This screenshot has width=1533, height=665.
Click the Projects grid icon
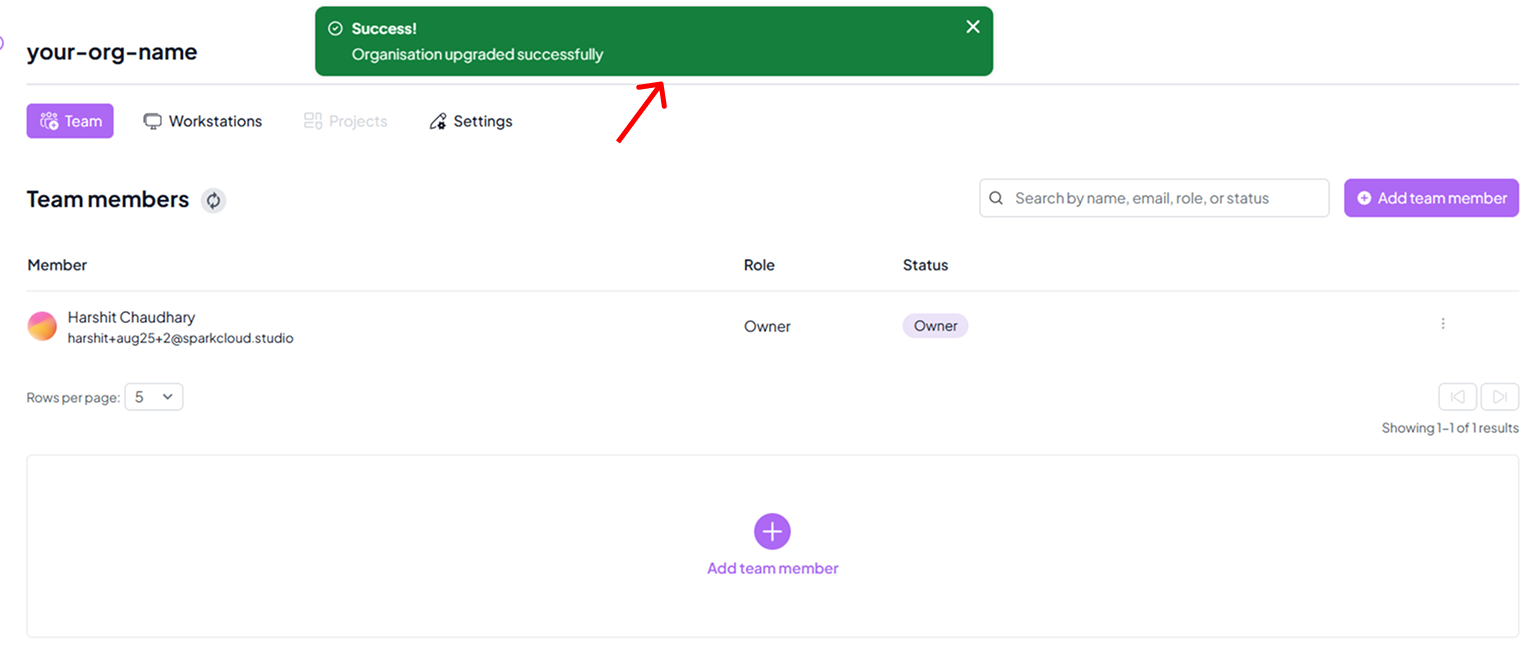point(312,120)
